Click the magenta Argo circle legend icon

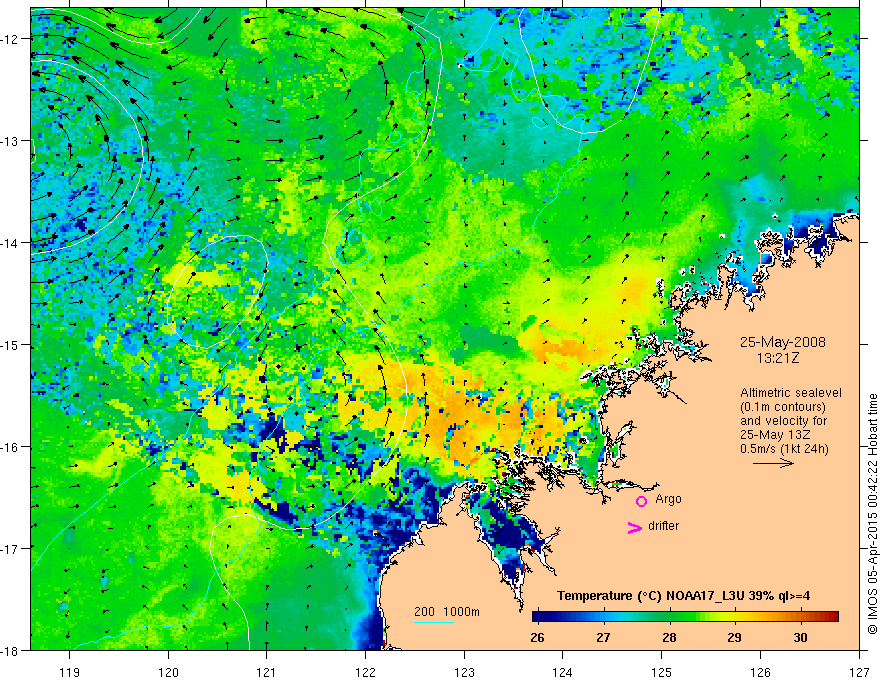click(x=641, y=501)
